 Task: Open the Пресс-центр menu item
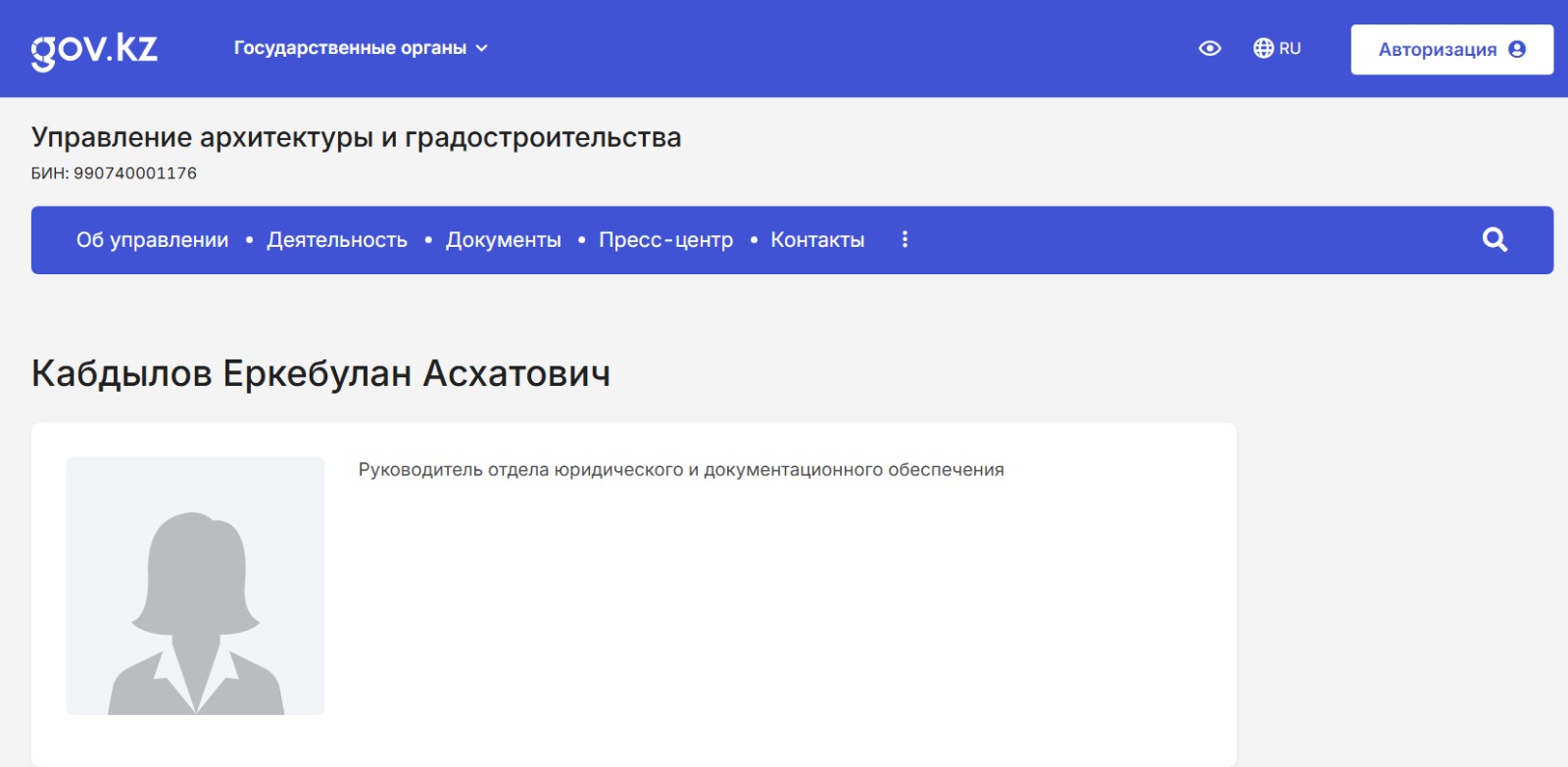coord(665,240)
